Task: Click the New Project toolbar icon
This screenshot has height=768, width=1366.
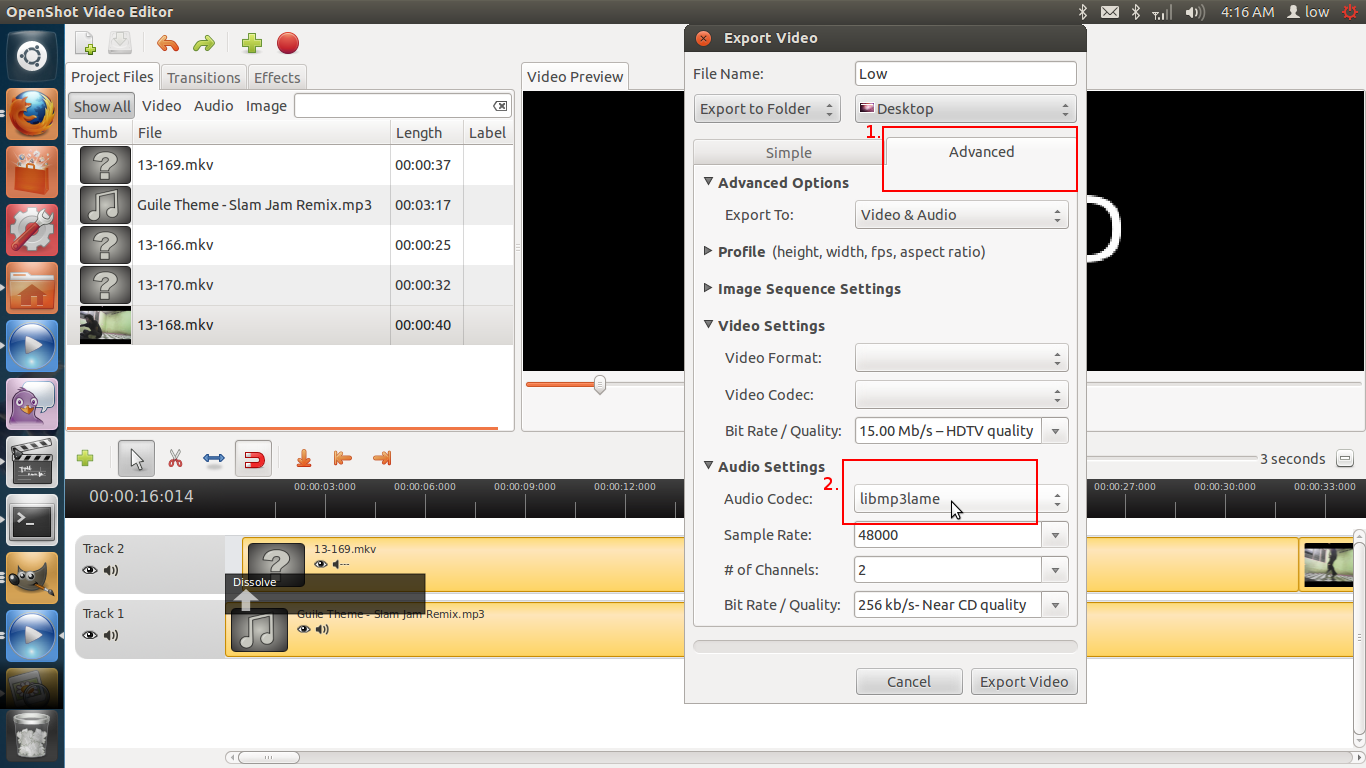Action: pos(85,43)
